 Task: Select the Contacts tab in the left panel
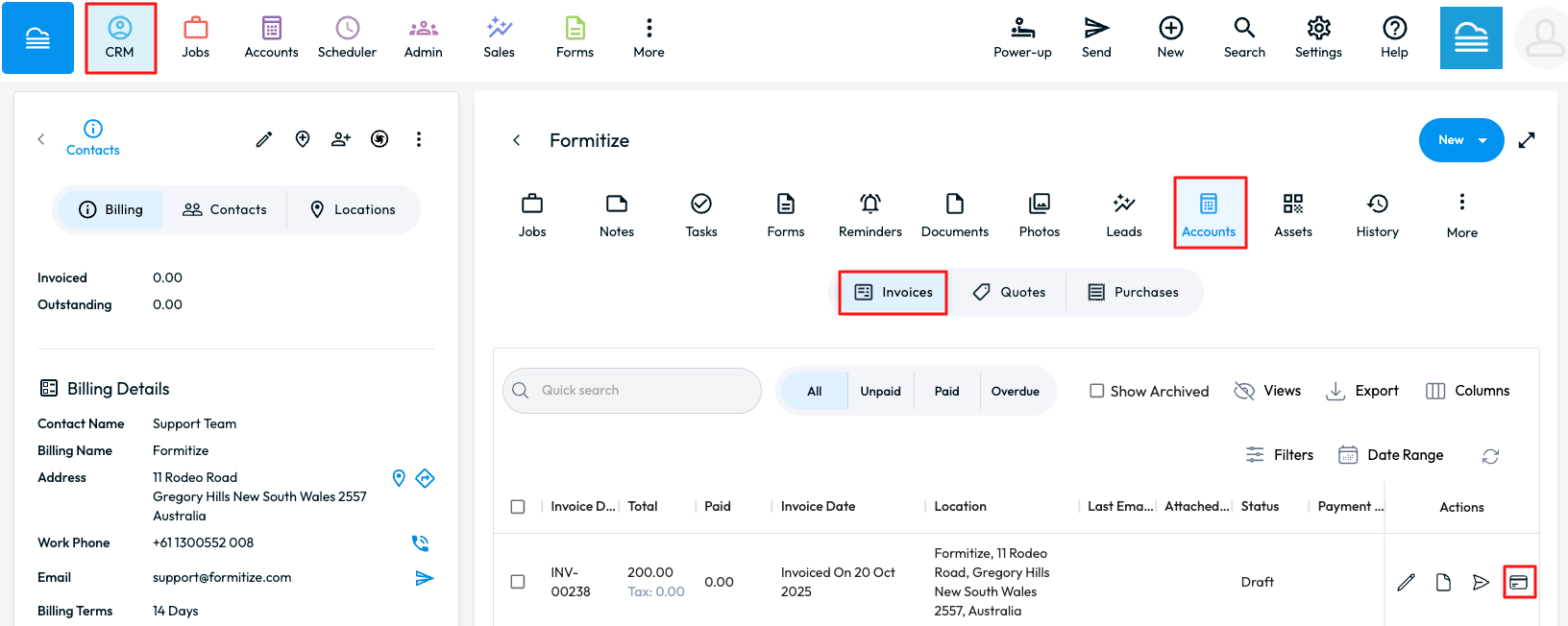(225, 209)
